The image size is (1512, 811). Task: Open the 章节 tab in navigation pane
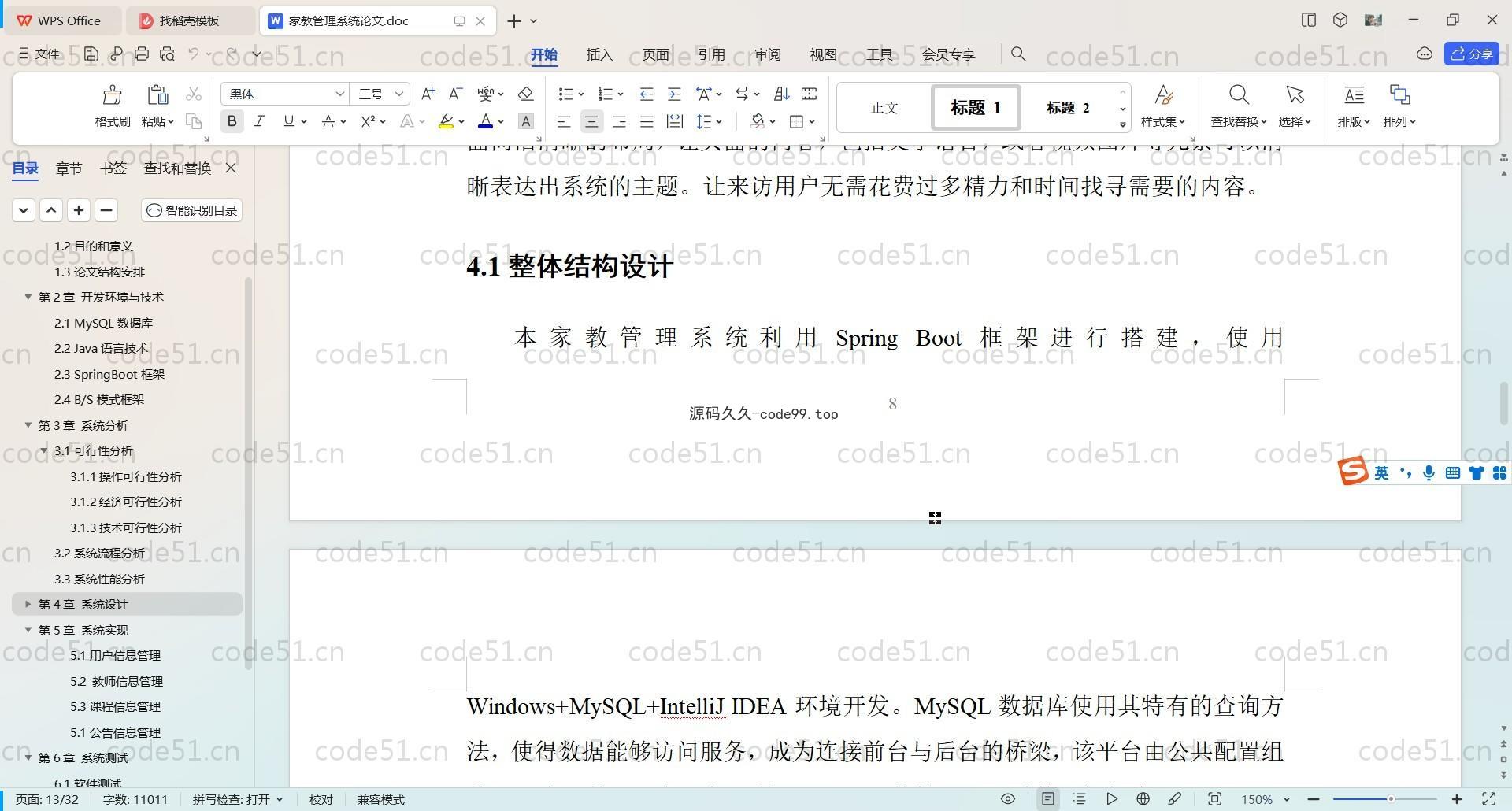(69, 168)
